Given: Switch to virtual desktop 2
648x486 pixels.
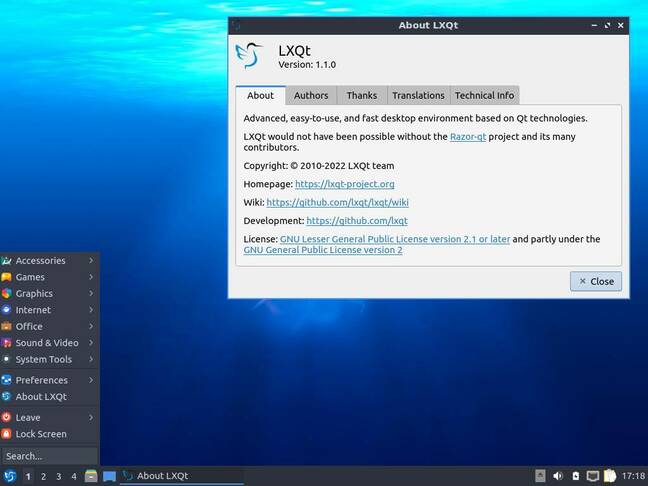Looking at the screenshot, I should 43,476.
